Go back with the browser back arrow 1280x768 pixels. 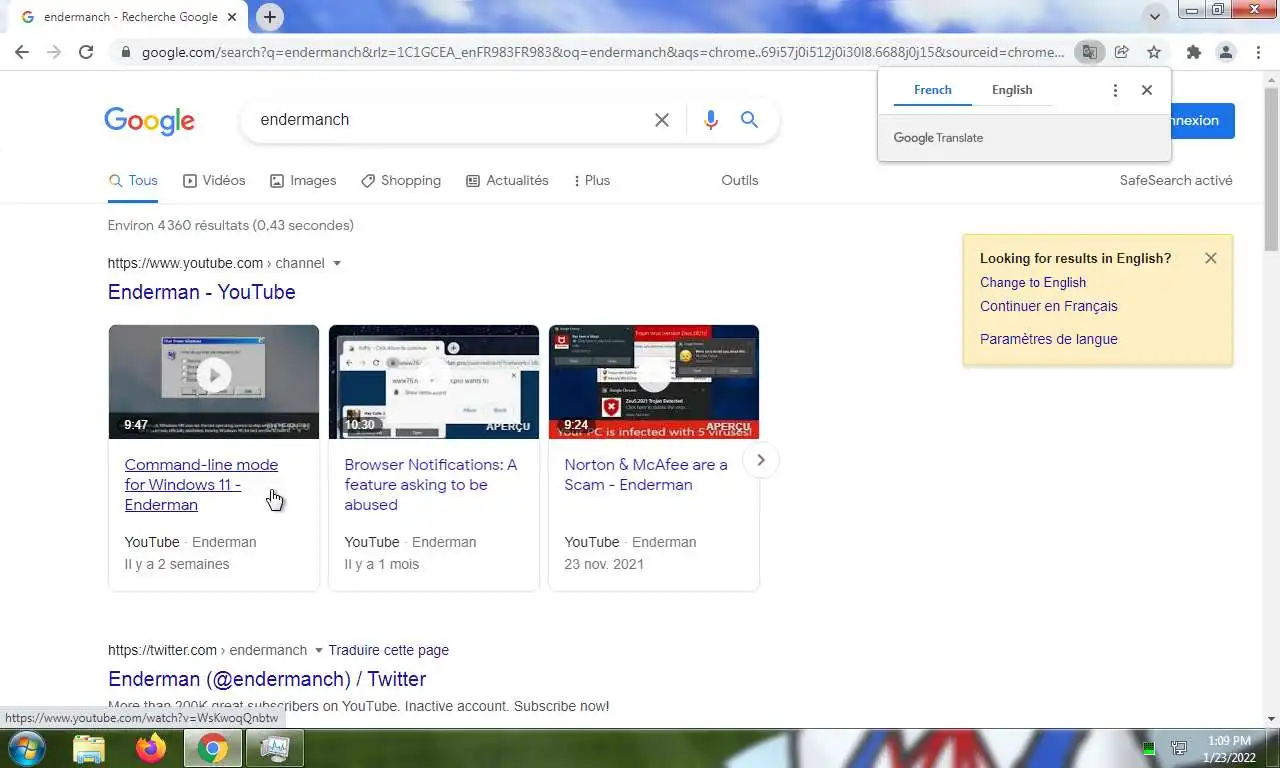[22, 52]
